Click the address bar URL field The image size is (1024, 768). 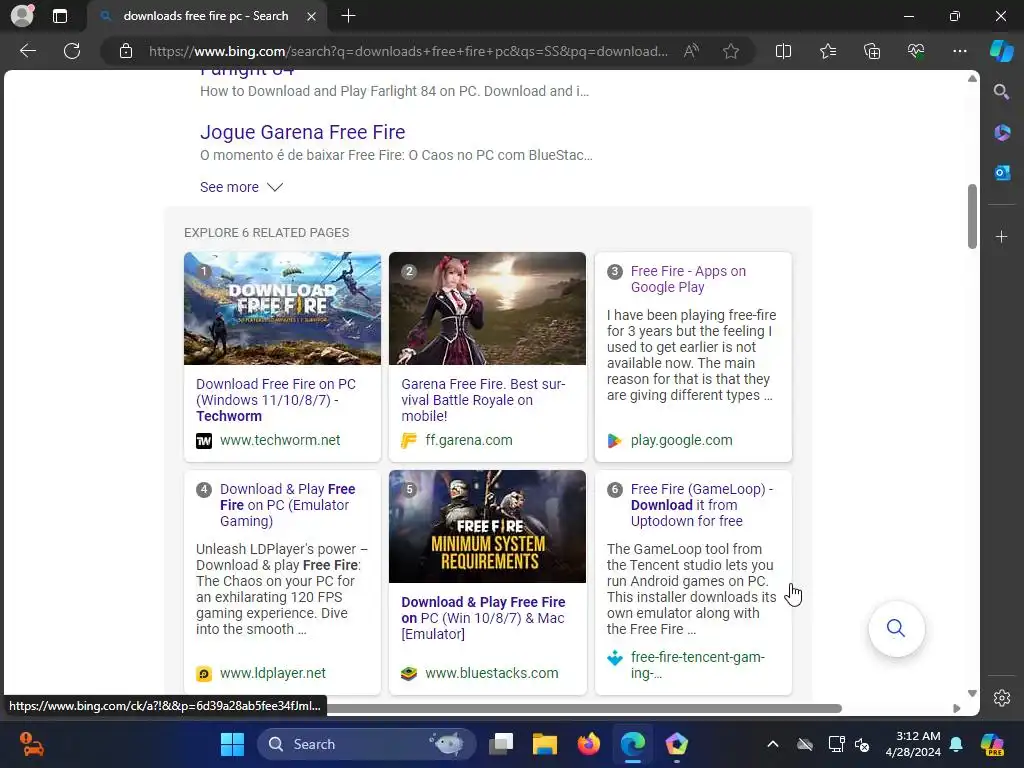point(408,51)
